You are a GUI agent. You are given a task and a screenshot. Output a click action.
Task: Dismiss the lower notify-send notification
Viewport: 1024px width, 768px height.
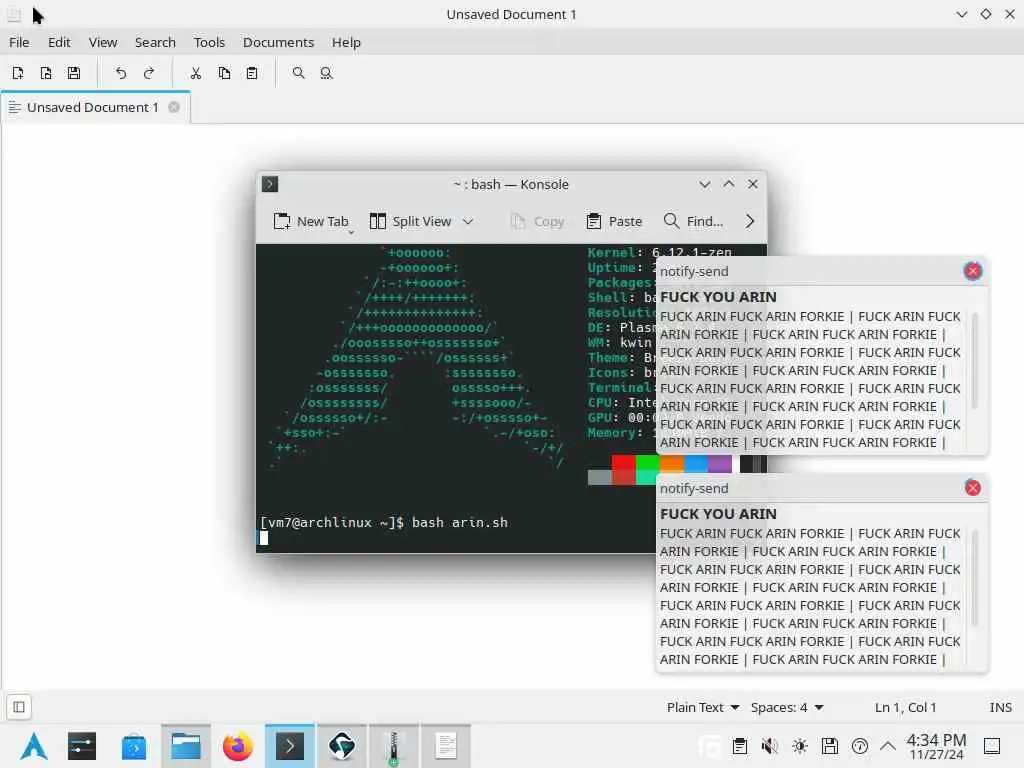[x=972, y=488]
